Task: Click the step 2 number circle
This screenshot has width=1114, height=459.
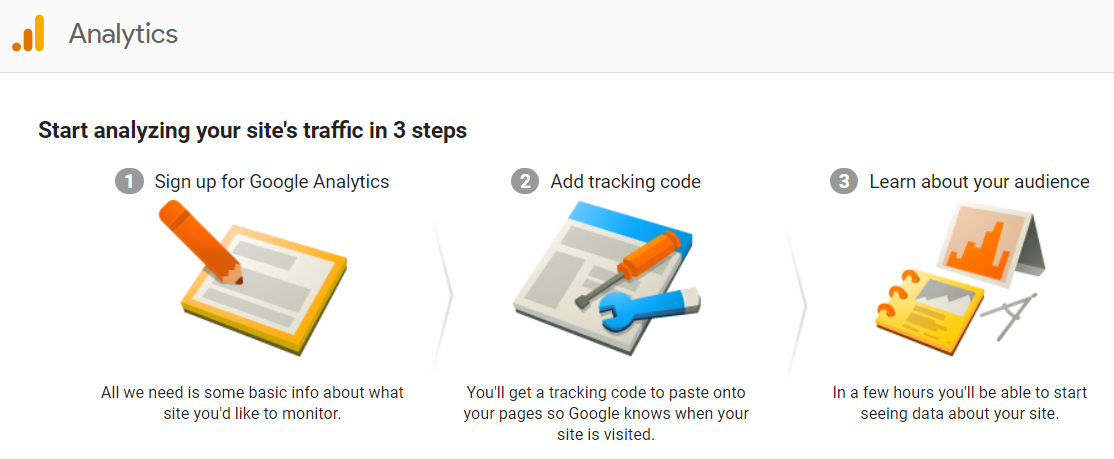Action: click(x=524, y=181)
